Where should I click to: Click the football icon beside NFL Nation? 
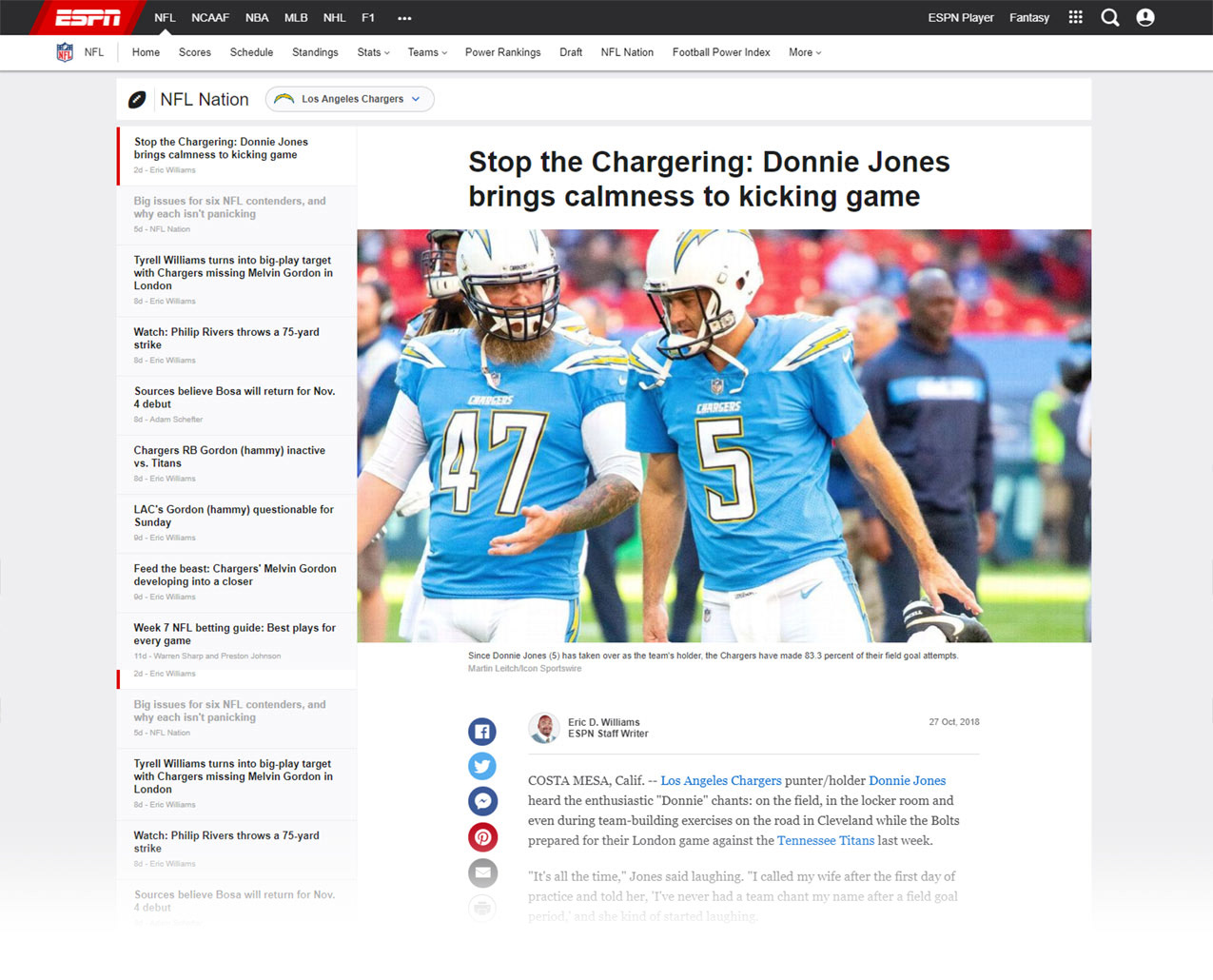[137, 99]
